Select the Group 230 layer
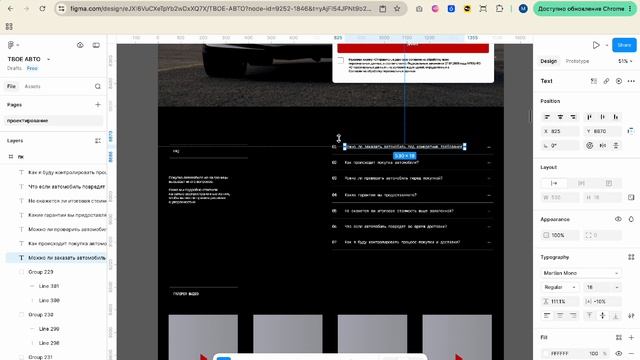The width and height of the screenshot is (640, 360). (41, 315)
